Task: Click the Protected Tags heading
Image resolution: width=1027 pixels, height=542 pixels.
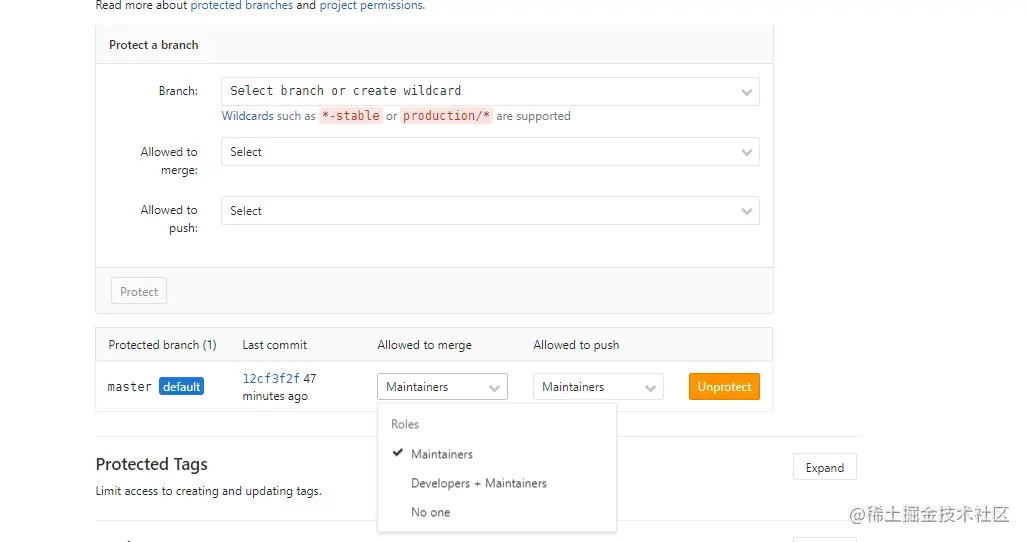Action: [x=152, y=464]
